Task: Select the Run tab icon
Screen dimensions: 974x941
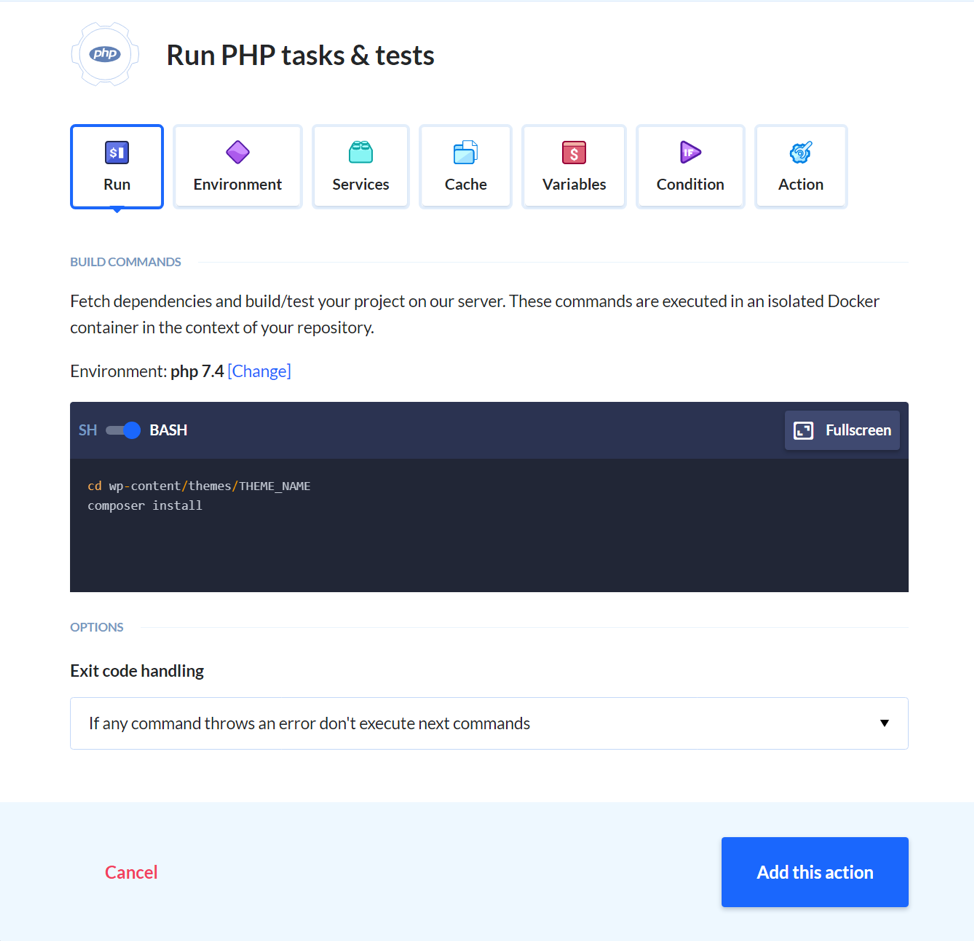Action: [116, 151]
